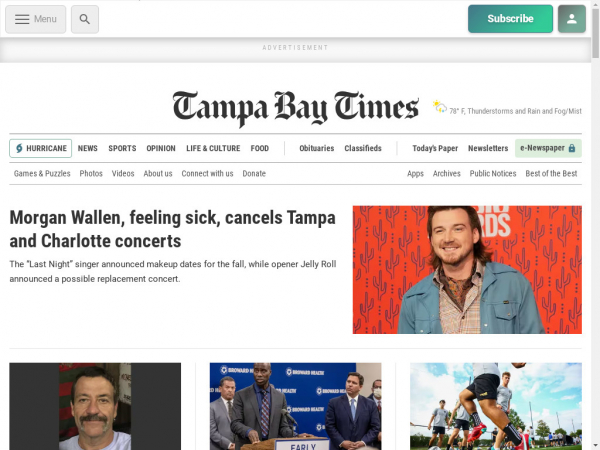The height and width of the screenshot is (450, 600).
Task: Open the mustached man photo thumbnail
Action: pos(95,406)
